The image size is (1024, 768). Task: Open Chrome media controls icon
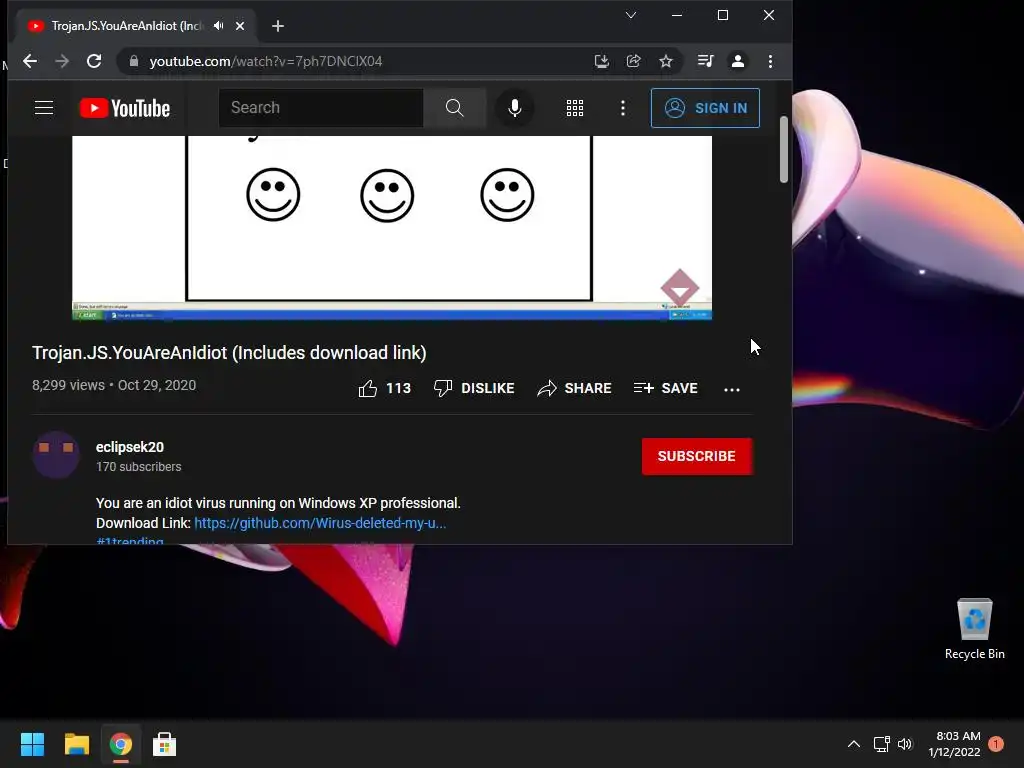[x=705, y=61]
